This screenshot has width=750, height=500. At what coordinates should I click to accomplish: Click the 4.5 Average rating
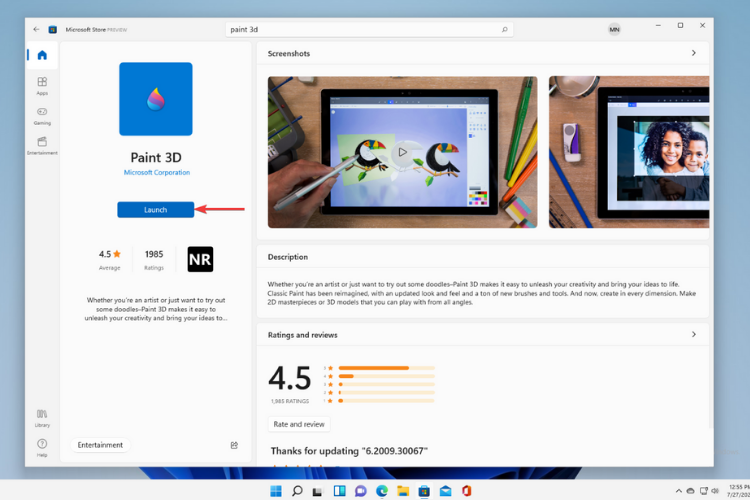(110, 259)
